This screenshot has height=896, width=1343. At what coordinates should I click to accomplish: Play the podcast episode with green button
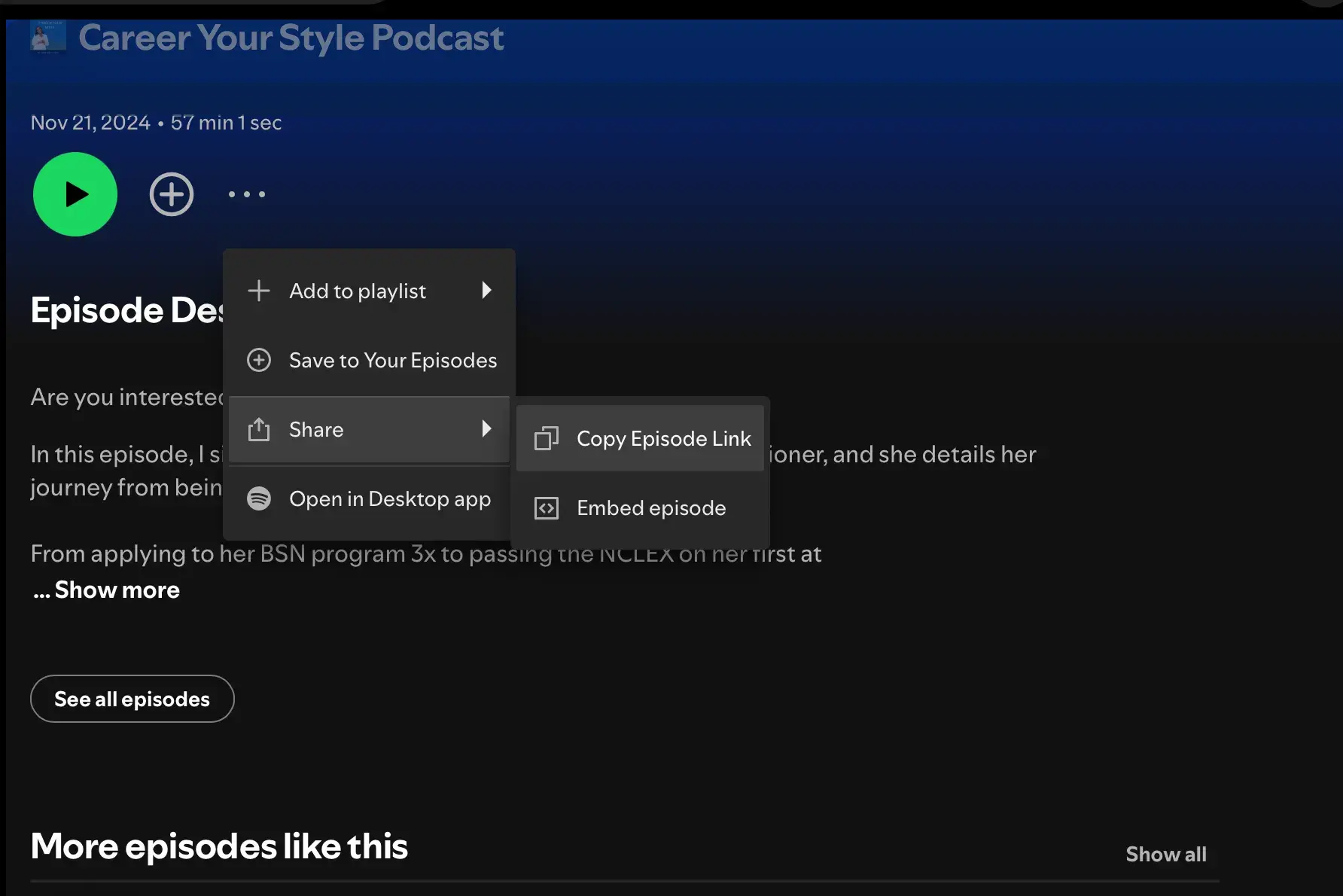[x=75, y=194]
